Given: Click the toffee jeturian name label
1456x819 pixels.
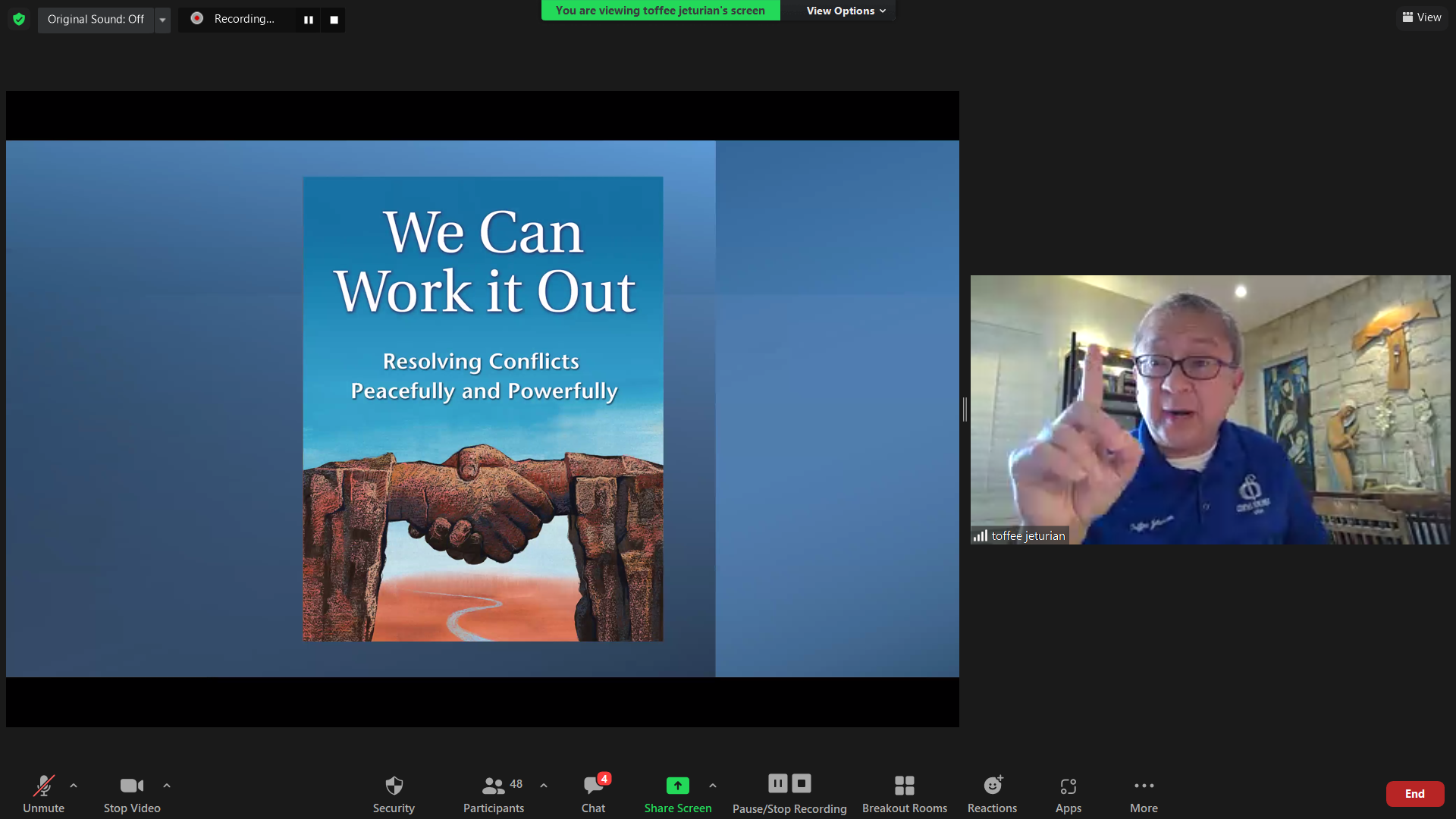Looking at the screenshot, I should [x=1028, y=536].
